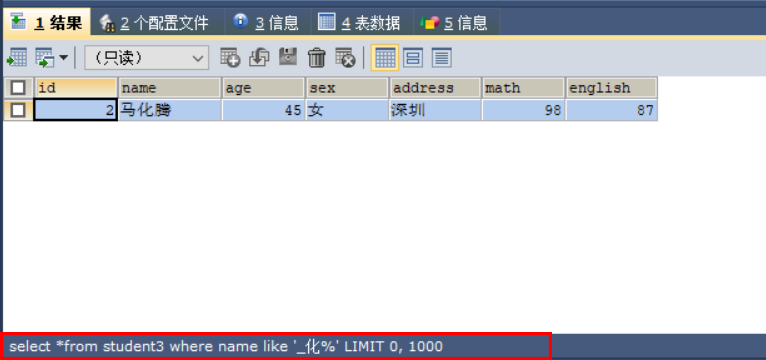
Task: Click the insert new row icon
Action: click(x=230, y=58)
